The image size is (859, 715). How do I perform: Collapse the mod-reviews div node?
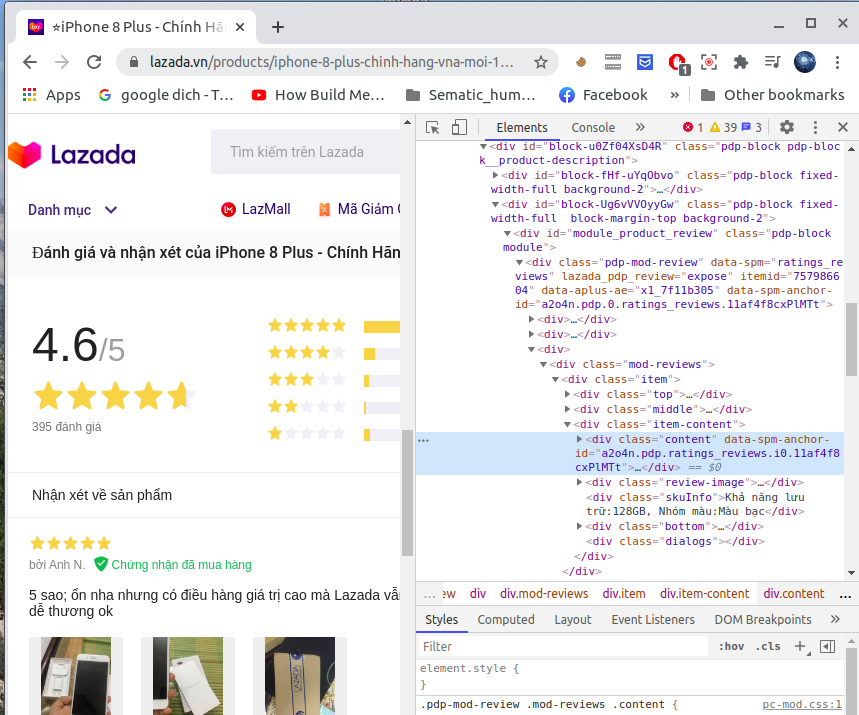tap(543, 364)
